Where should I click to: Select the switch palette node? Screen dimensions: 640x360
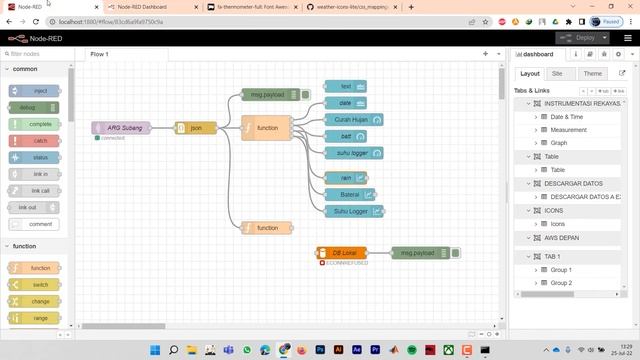tap(34, 284)
